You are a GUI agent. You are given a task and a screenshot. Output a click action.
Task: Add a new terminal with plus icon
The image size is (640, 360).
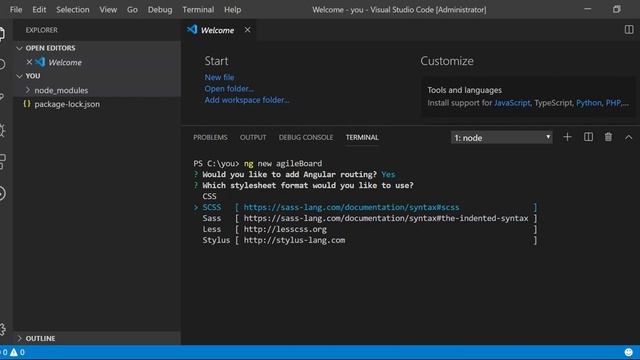[x=567, y=137]
